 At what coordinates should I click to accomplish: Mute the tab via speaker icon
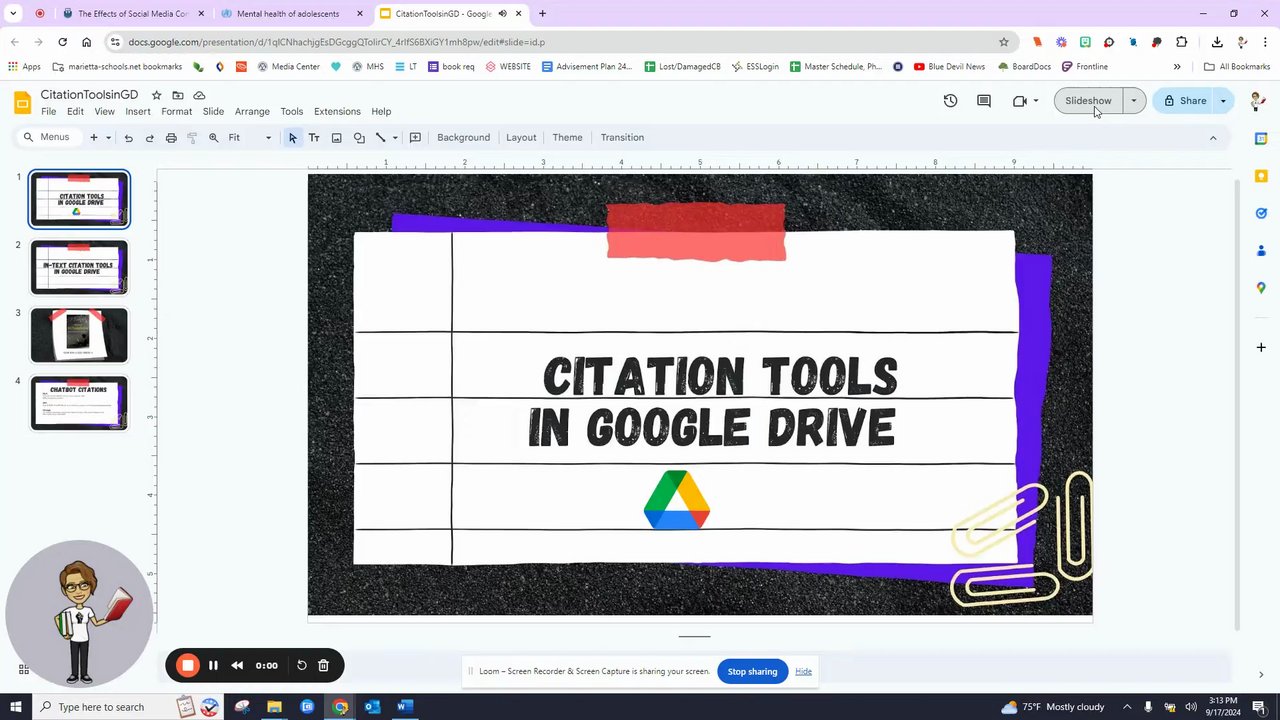502,14
